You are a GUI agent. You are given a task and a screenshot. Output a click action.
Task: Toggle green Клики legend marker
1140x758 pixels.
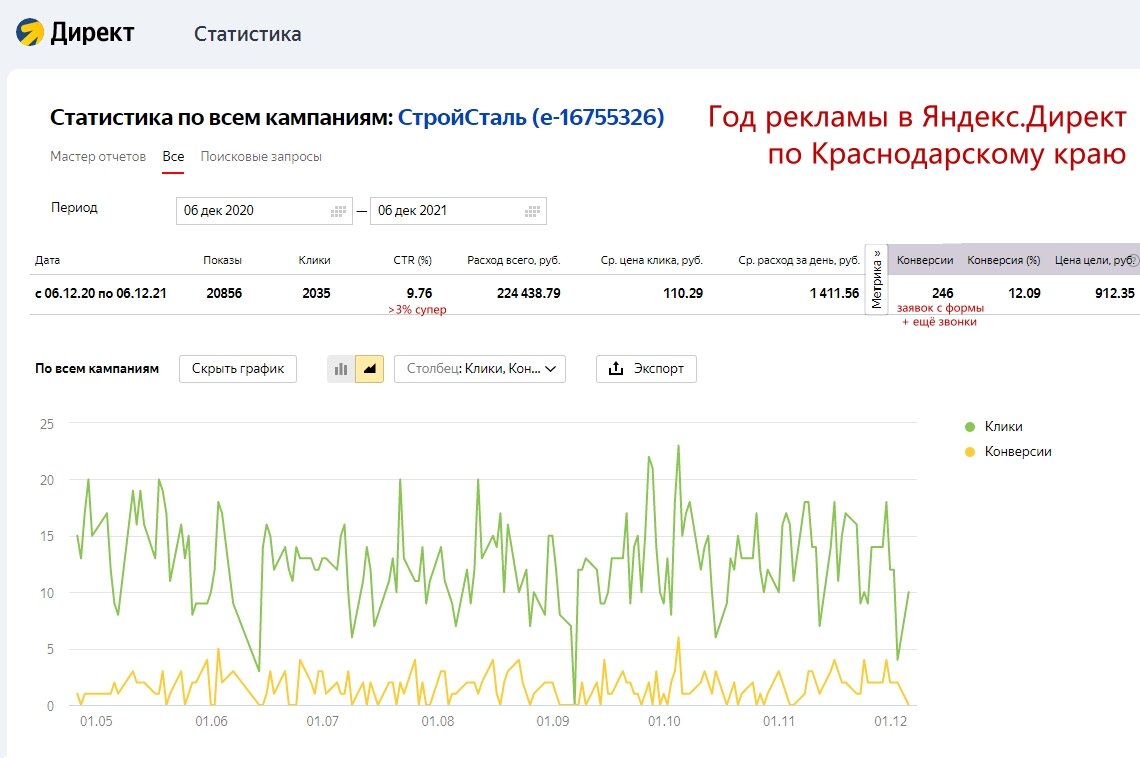point(969,427)
